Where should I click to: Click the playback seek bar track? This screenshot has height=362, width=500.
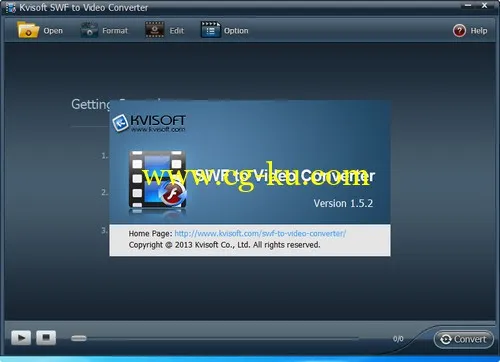point(215,338)
